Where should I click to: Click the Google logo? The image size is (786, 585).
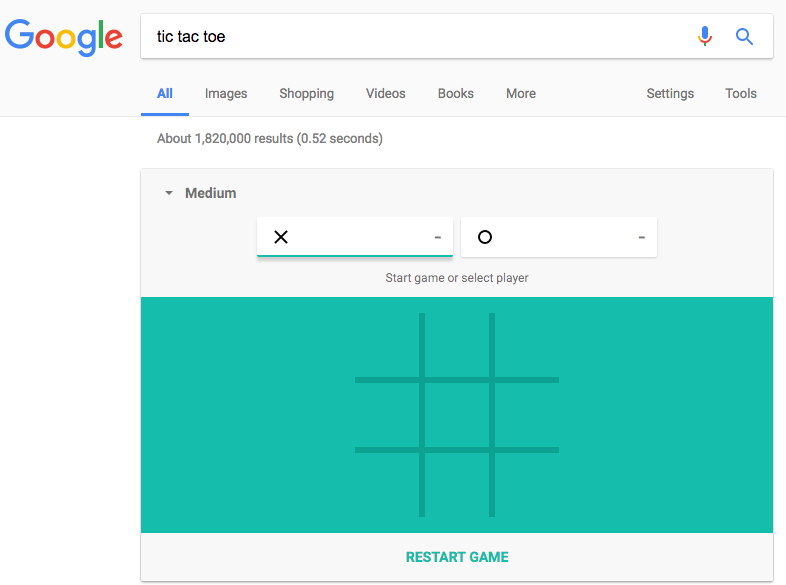point(64,37)
